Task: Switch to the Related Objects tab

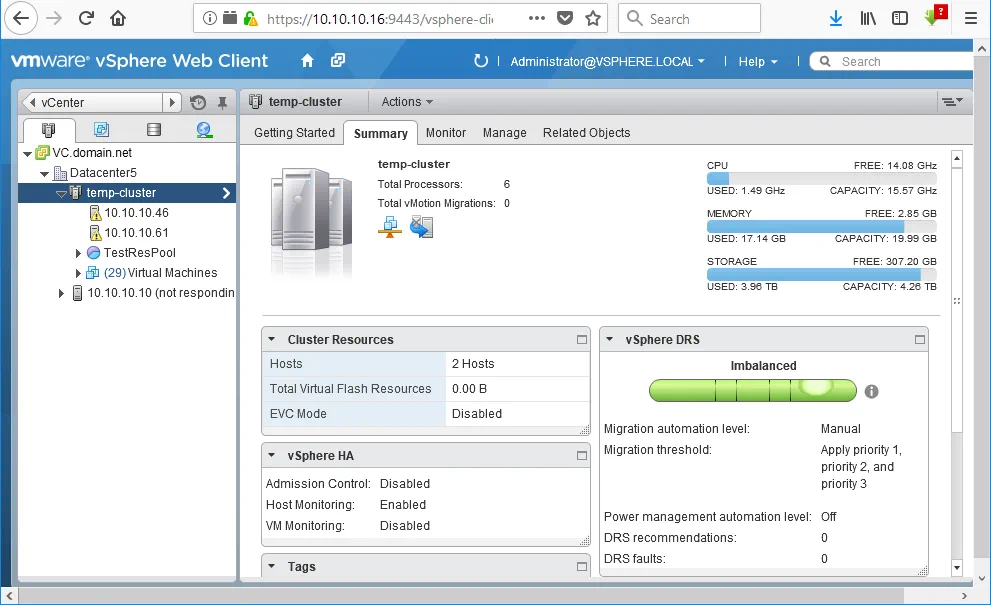Action: tap(586, 133)
